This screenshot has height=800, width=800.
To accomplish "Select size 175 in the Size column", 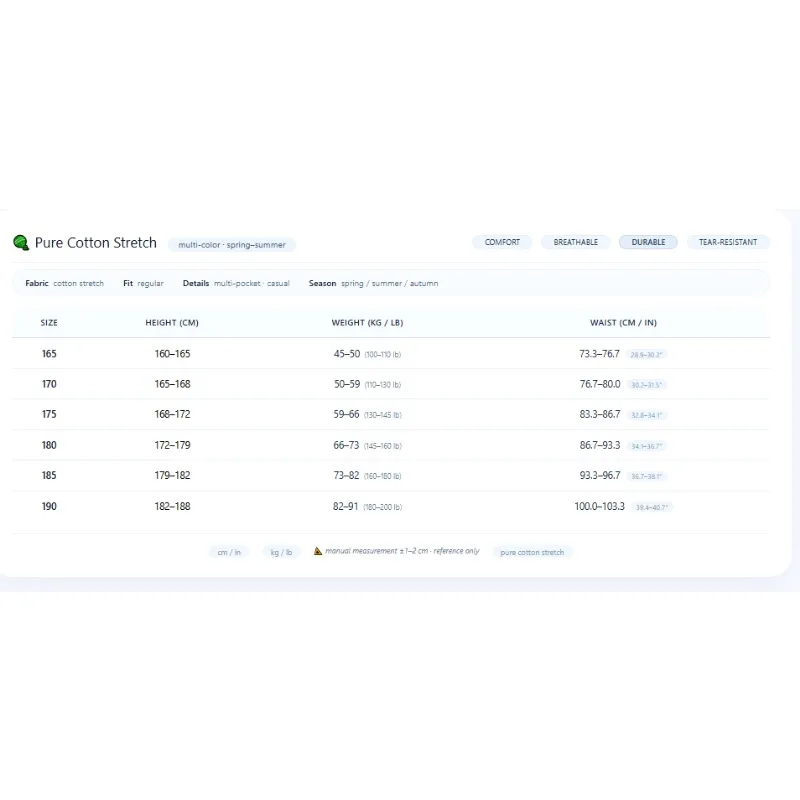I will (49, 414).
